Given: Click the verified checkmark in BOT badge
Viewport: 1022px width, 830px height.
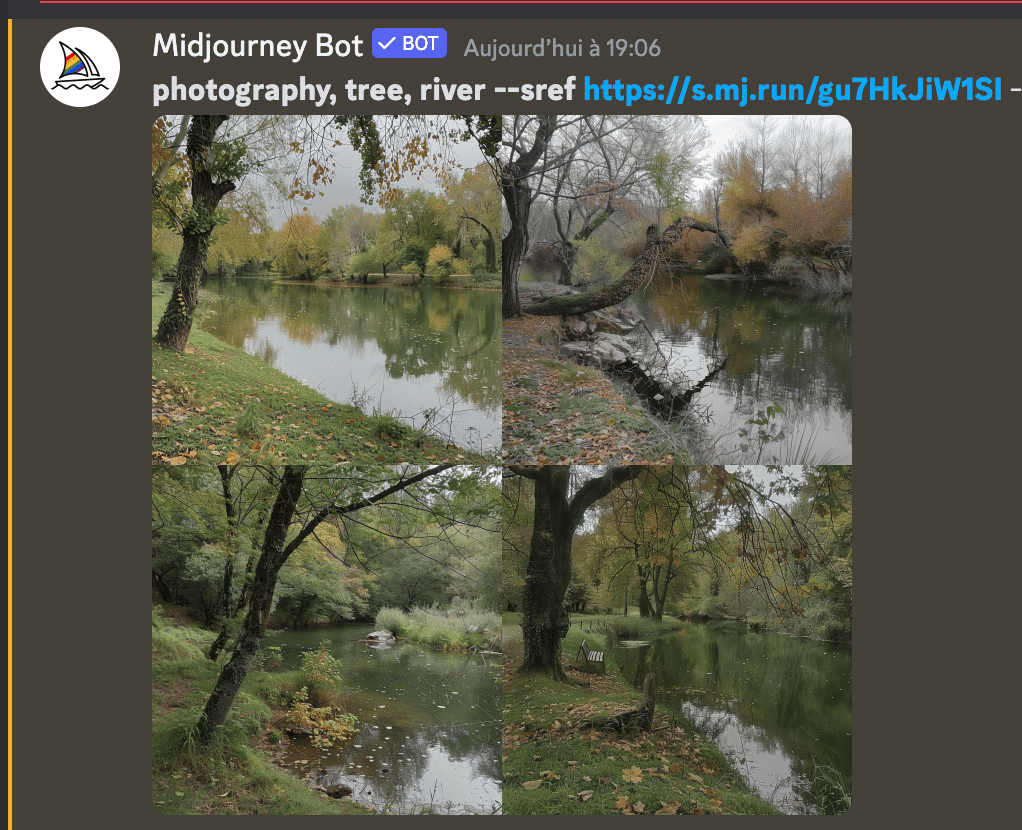Looking at the screenshot, I should point(387,43).
